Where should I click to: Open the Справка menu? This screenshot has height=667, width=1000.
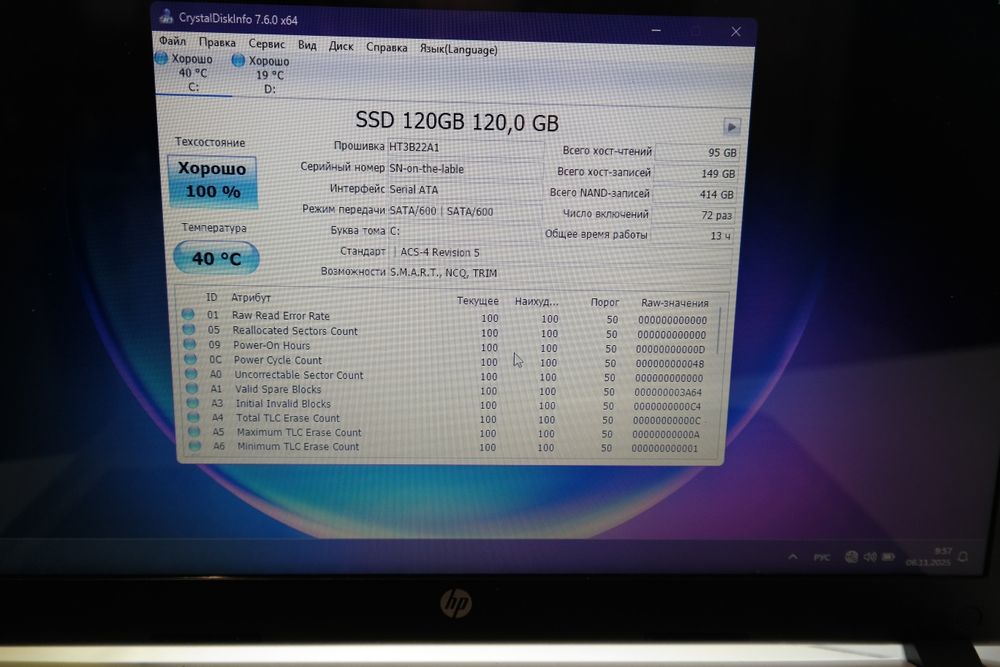coord(386,47)
